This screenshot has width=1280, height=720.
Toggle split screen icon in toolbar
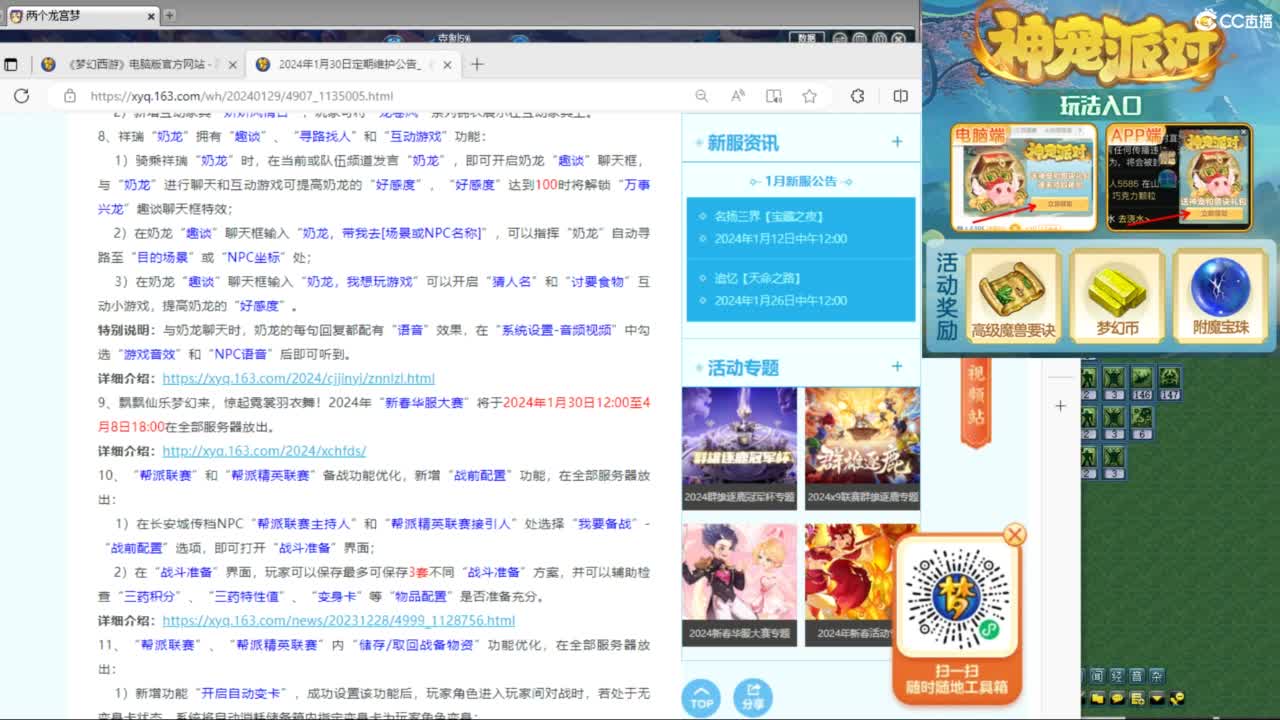pyautogui.click(x=900, y=96)
